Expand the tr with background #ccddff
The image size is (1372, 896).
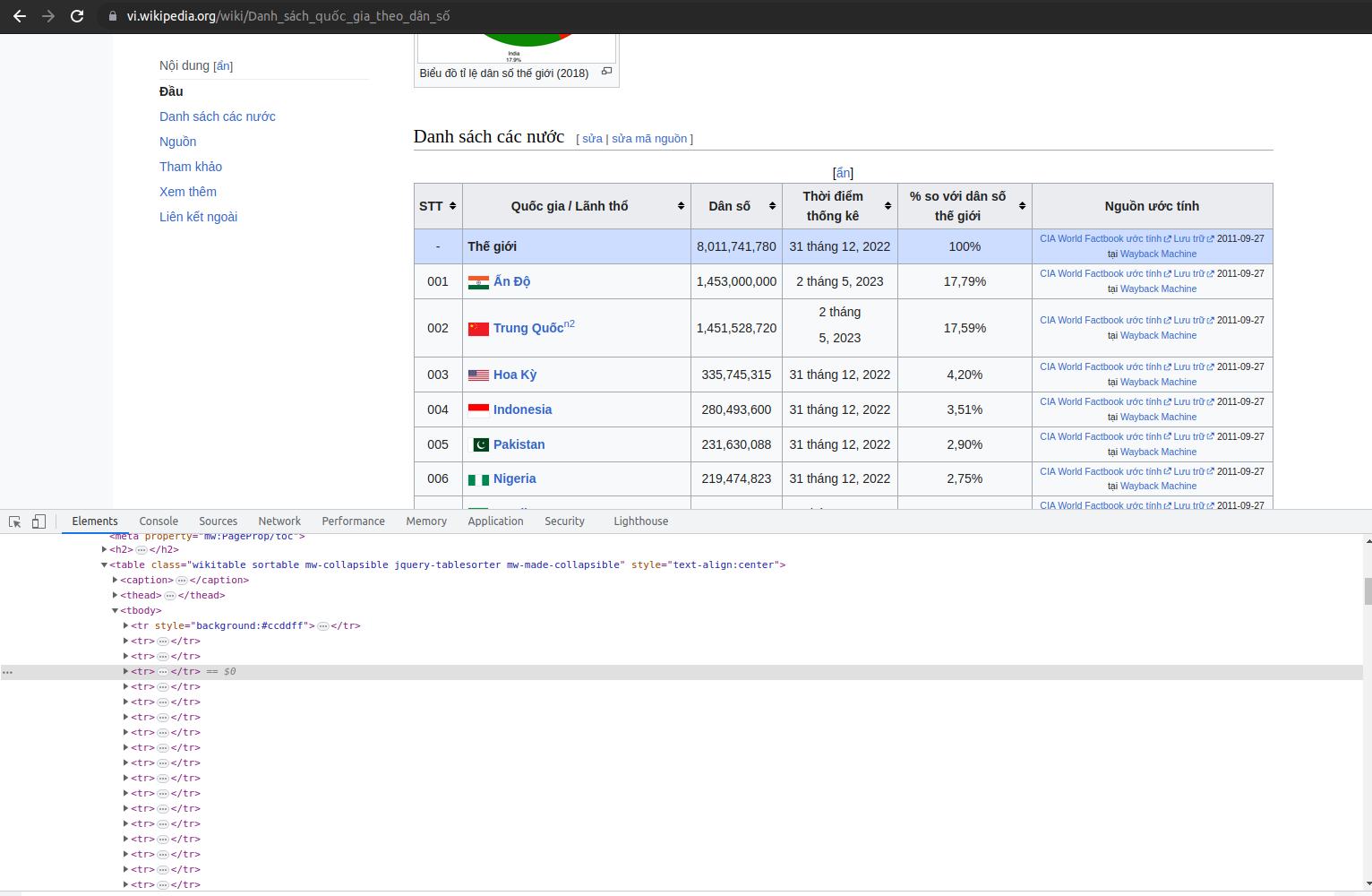point(126,626)
